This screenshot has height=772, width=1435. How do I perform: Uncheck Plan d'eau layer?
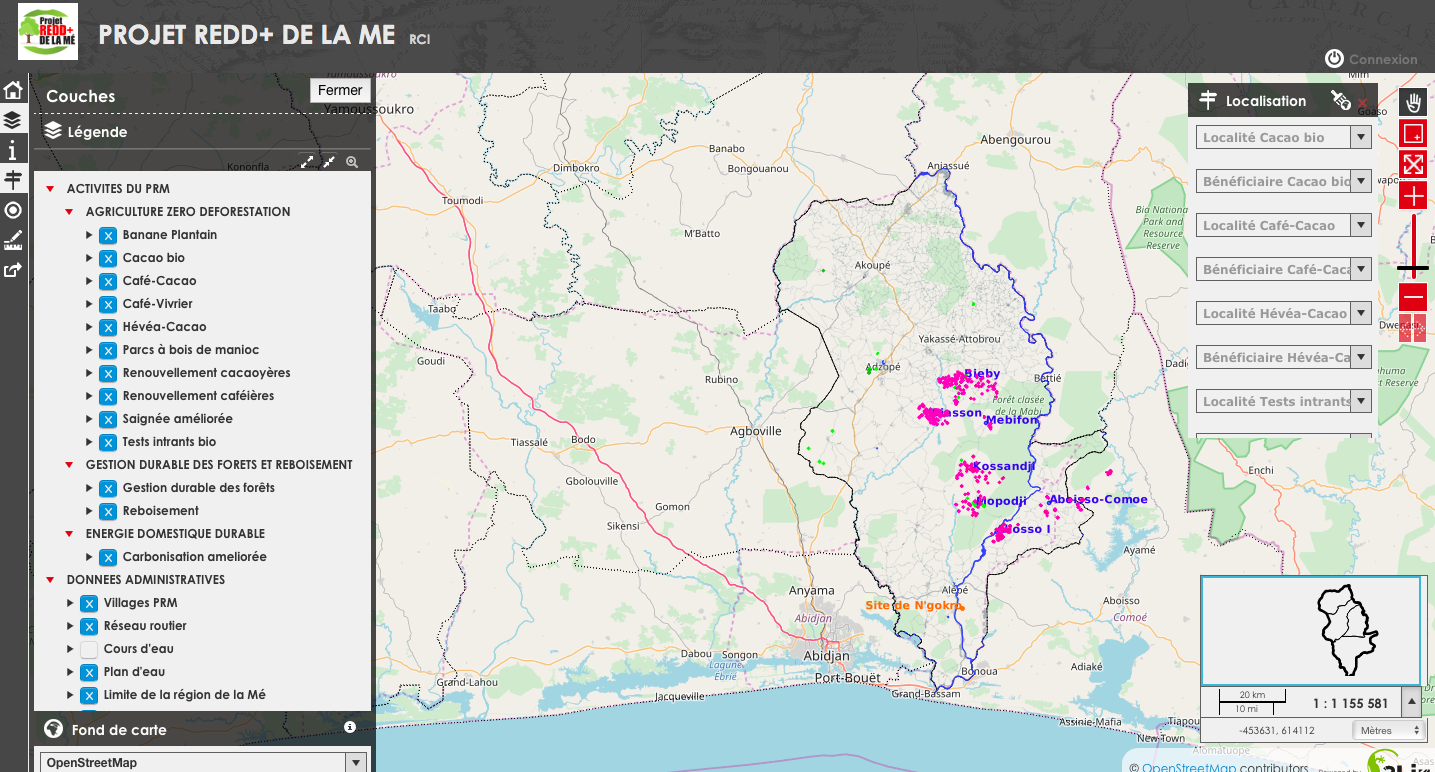[x=89, y=673]
